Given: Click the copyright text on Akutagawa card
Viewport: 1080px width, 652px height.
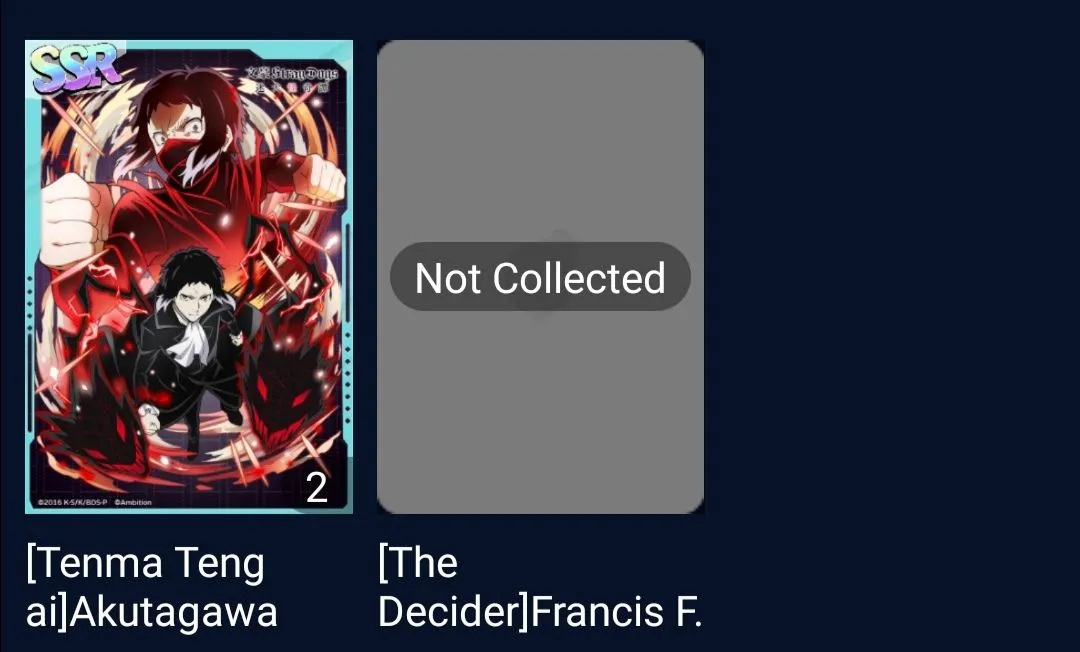Looking at the screenshot, I should (x=94, y=503).
